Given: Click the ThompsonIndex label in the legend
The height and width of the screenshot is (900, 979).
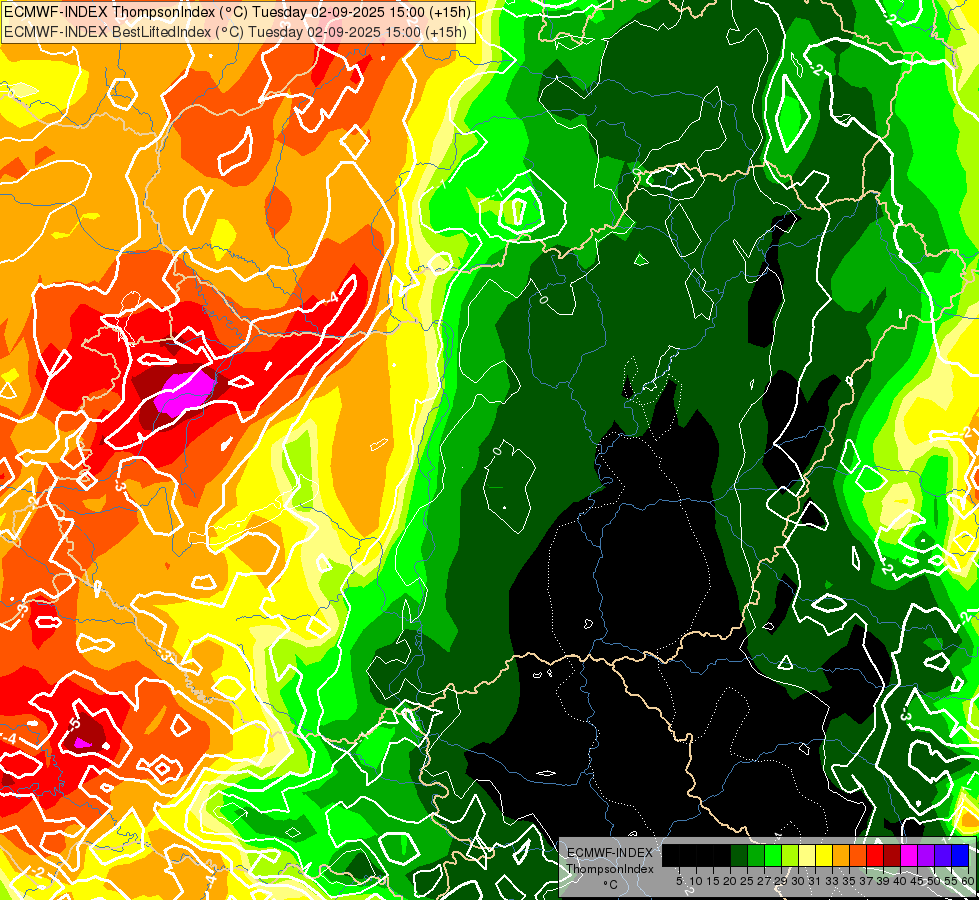Looking at the screenshot, I should (x=609, y=869).
